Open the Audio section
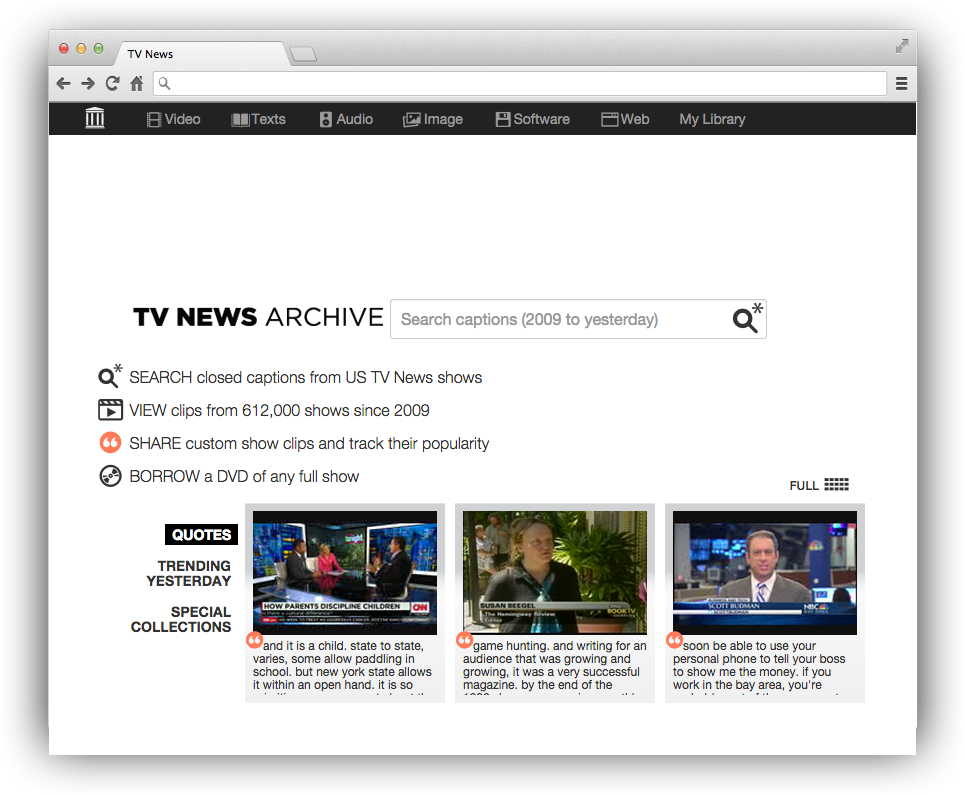This screenshot has width=965, height=795. 346,119
